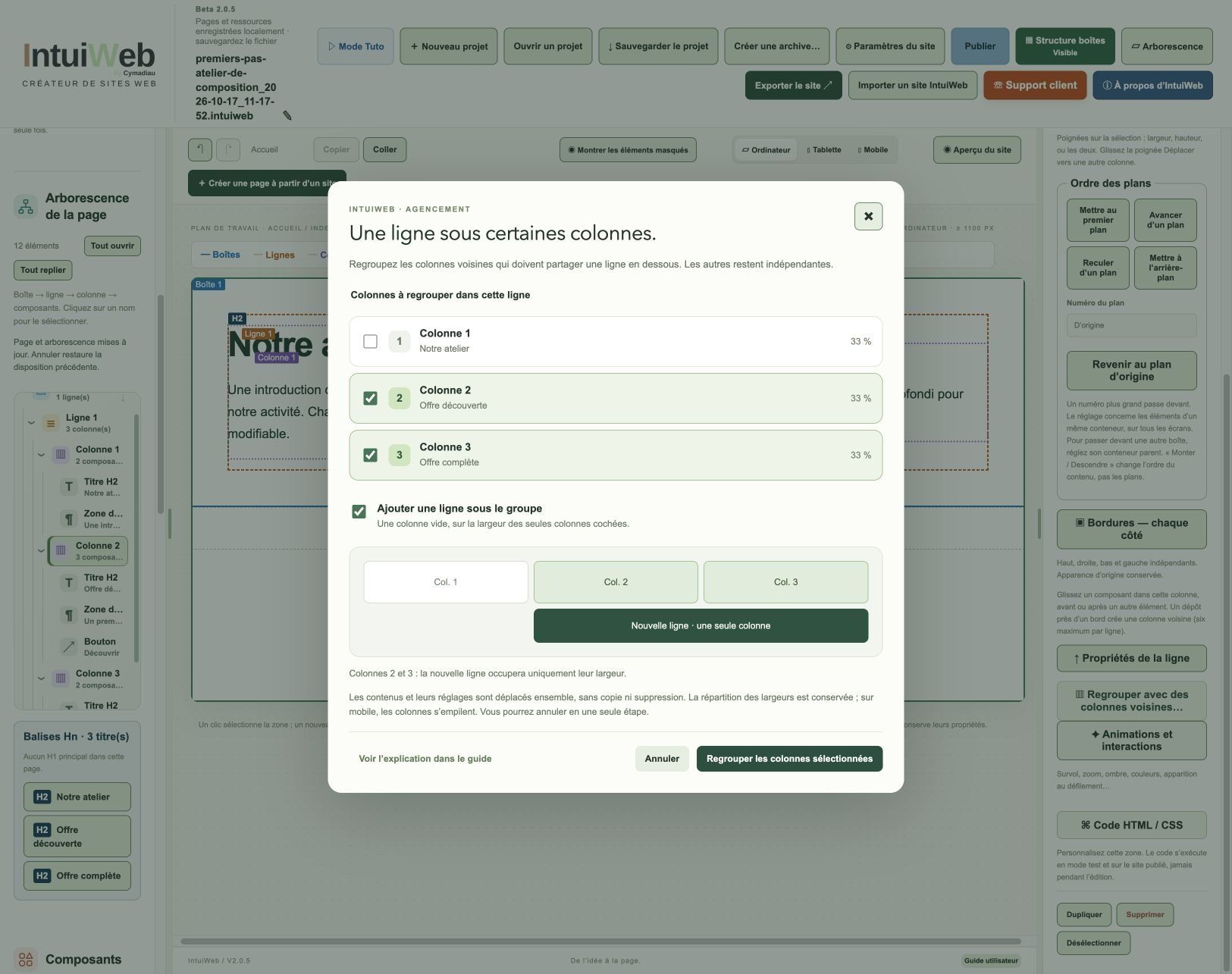Click 'Tout replier' in the tree panel
The width and height of the screenshot is (1232, 974).
(x=43, y=270)
